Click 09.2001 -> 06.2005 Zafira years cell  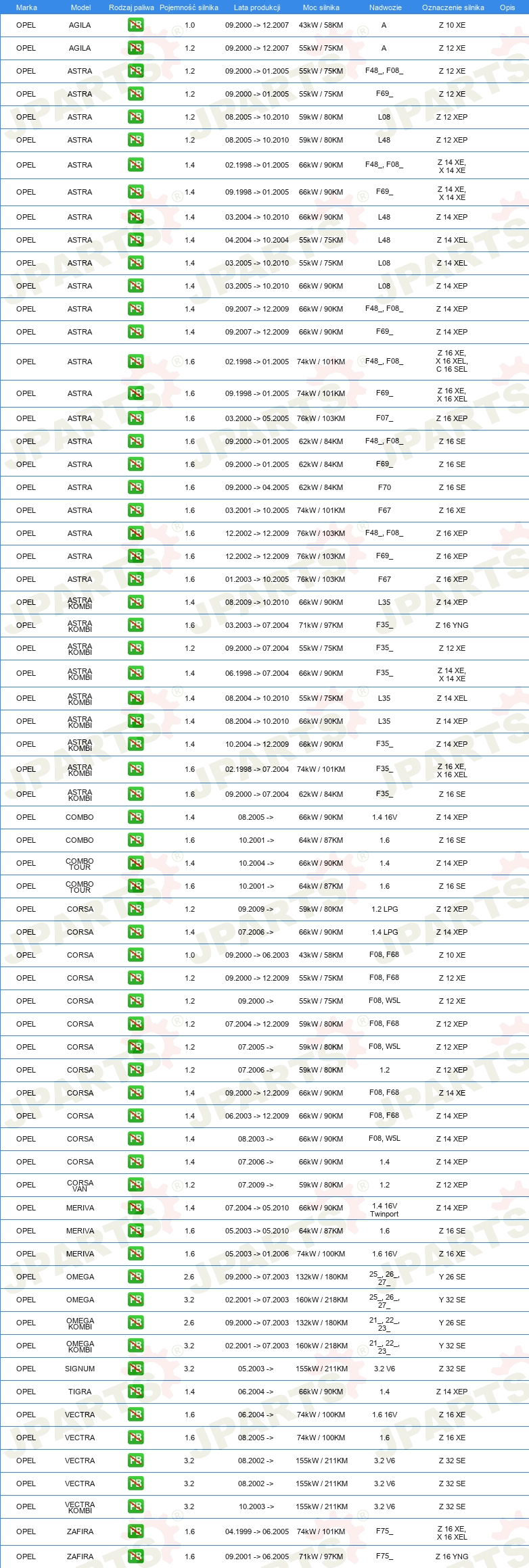click(257, 1557)
